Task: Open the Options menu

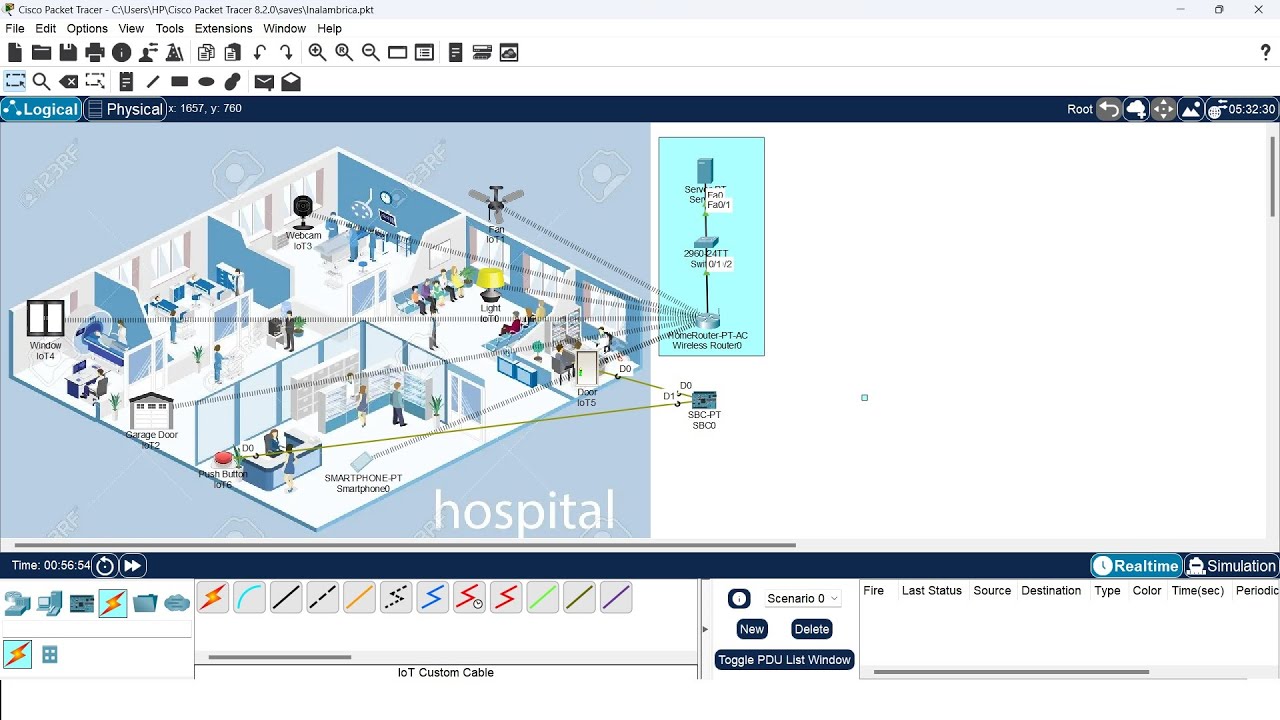Action: pos(87,29)
